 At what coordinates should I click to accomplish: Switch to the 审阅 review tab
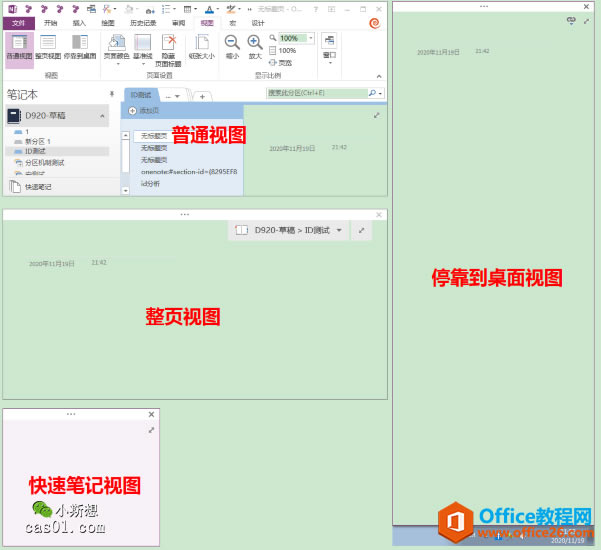[178, 23]
